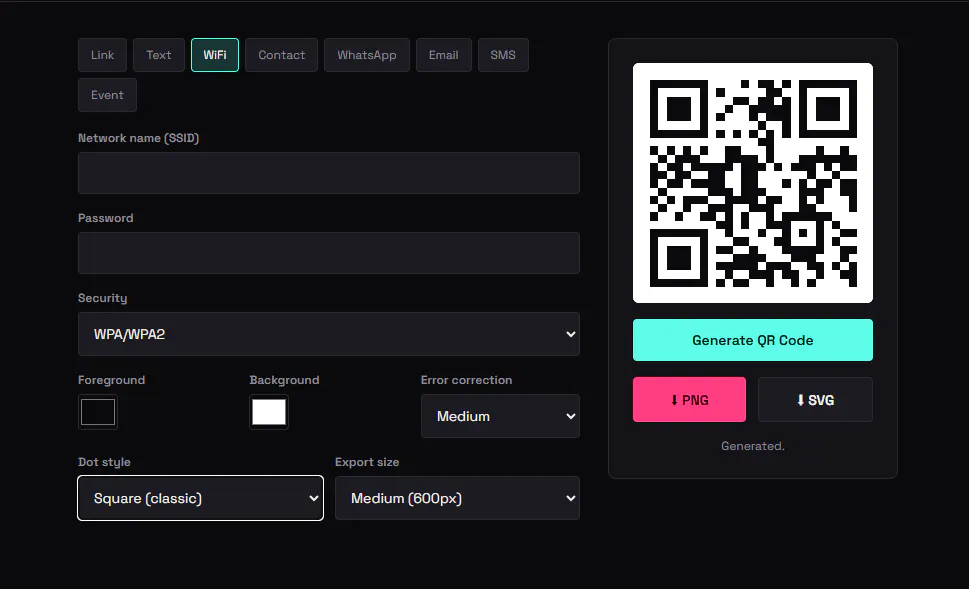Click the 'Foreground' label
Screen dimensions: 969x589
tap(111, 380)
